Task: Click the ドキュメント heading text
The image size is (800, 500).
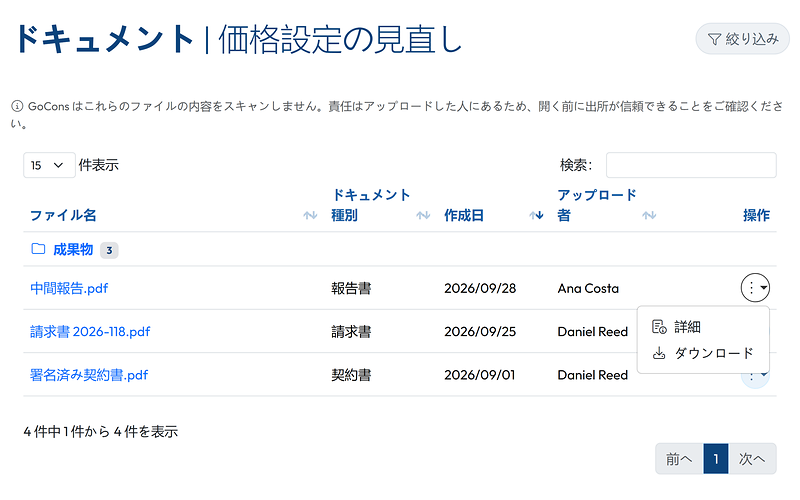Action: point(104,39)
